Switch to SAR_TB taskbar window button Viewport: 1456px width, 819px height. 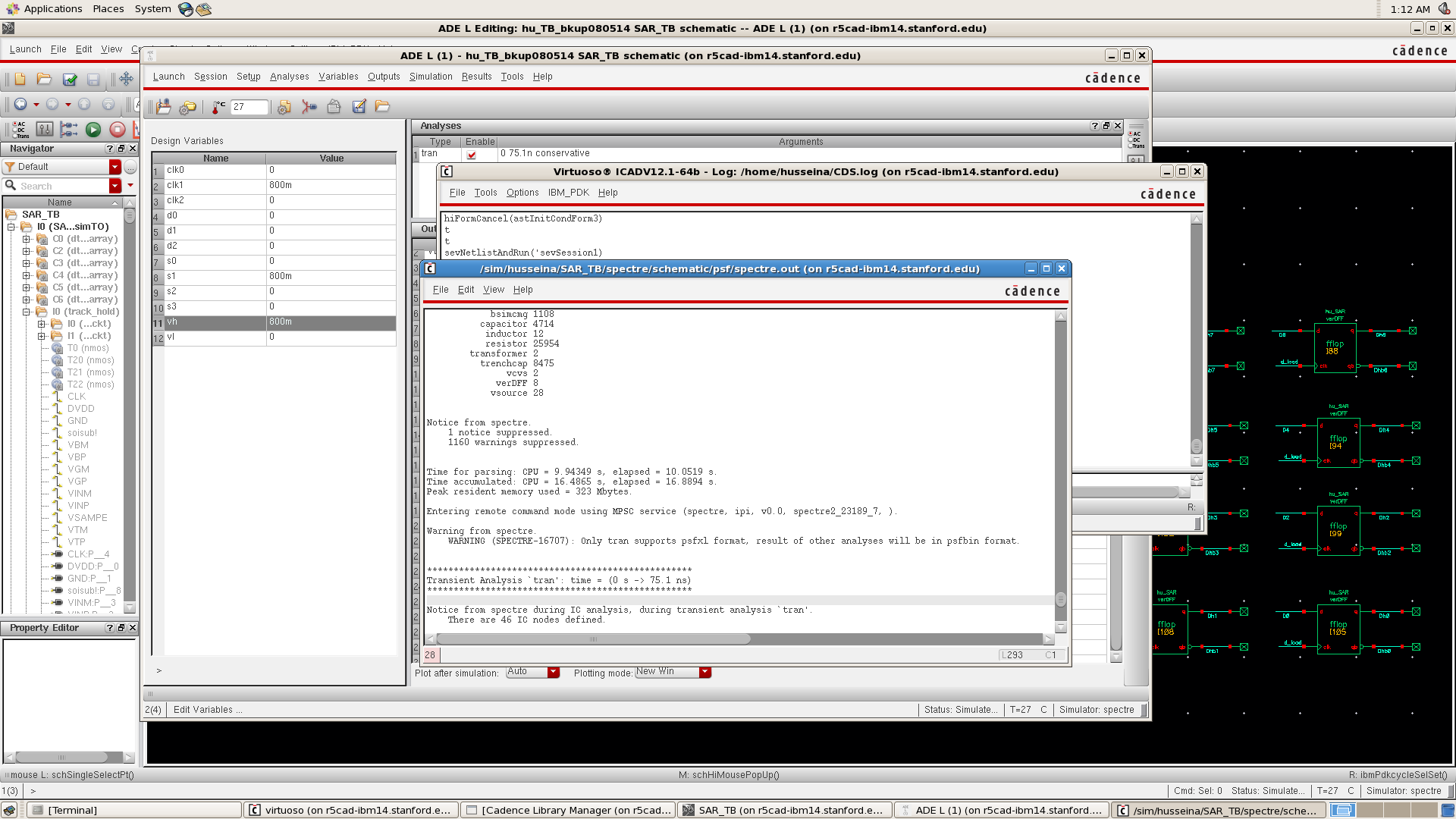point(785,810)
